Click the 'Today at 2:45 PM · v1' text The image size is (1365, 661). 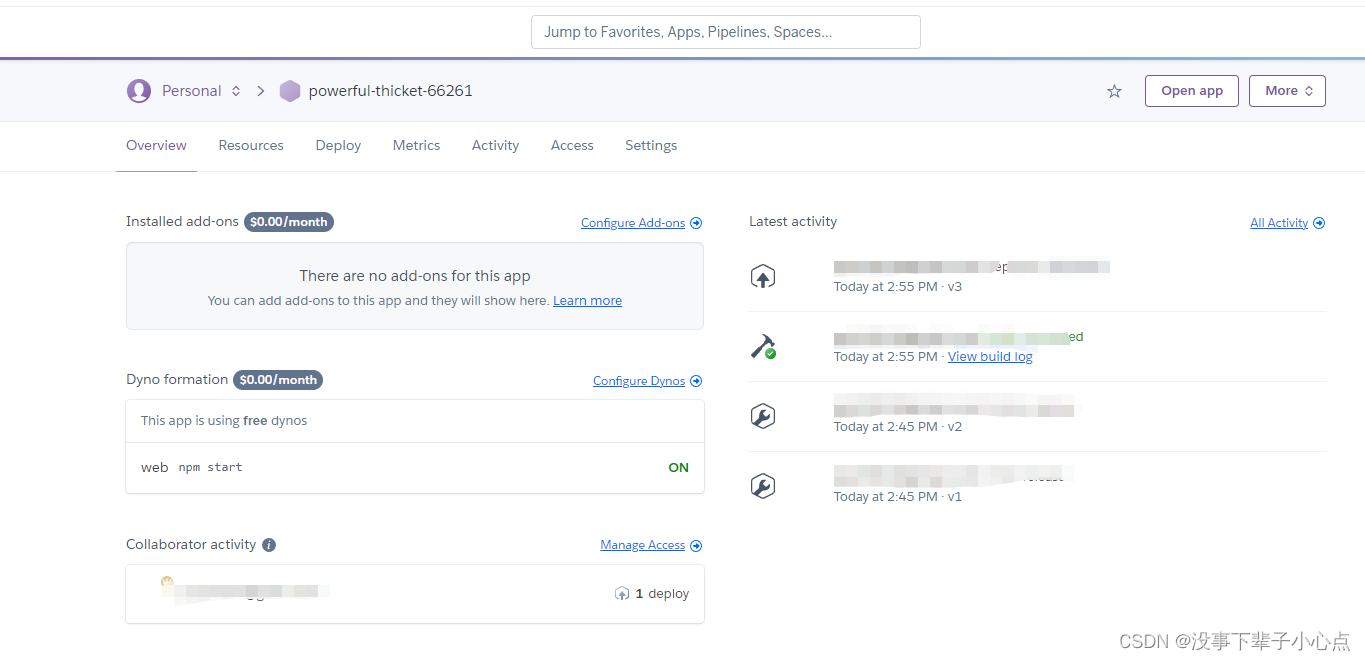point(898,497)
